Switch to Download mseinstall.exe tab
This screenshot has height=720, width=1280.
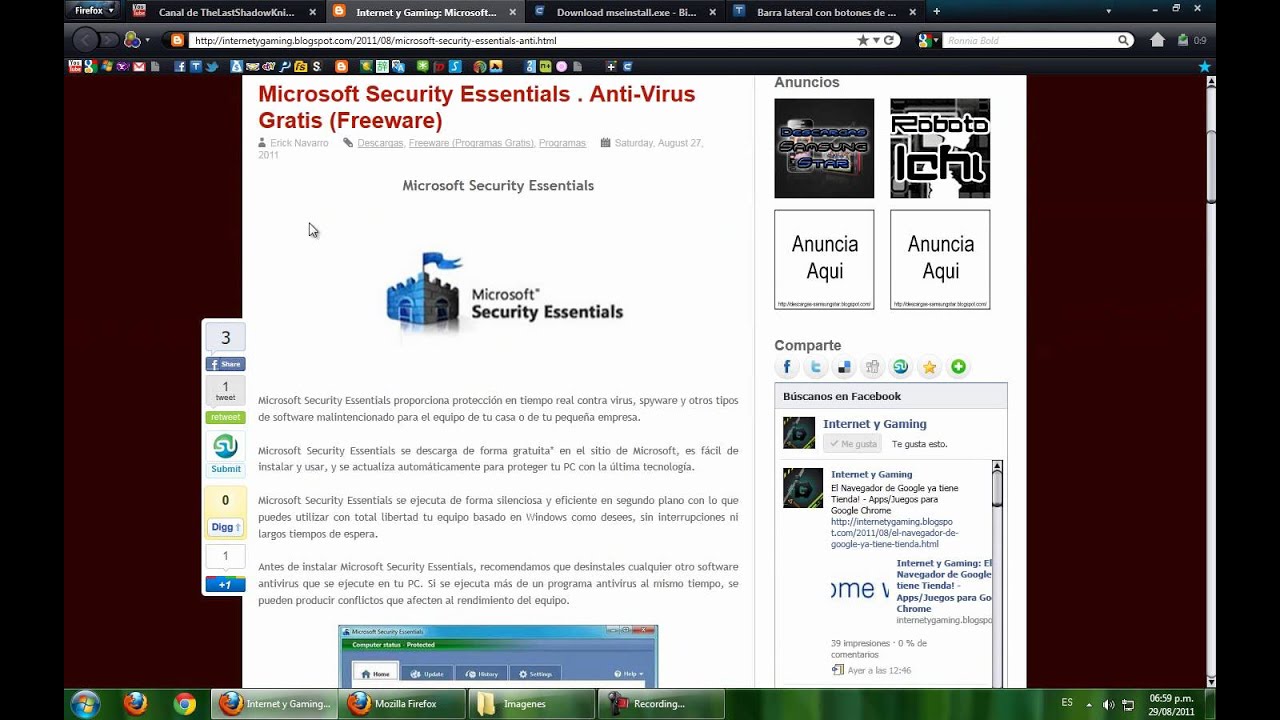point(625,12)
